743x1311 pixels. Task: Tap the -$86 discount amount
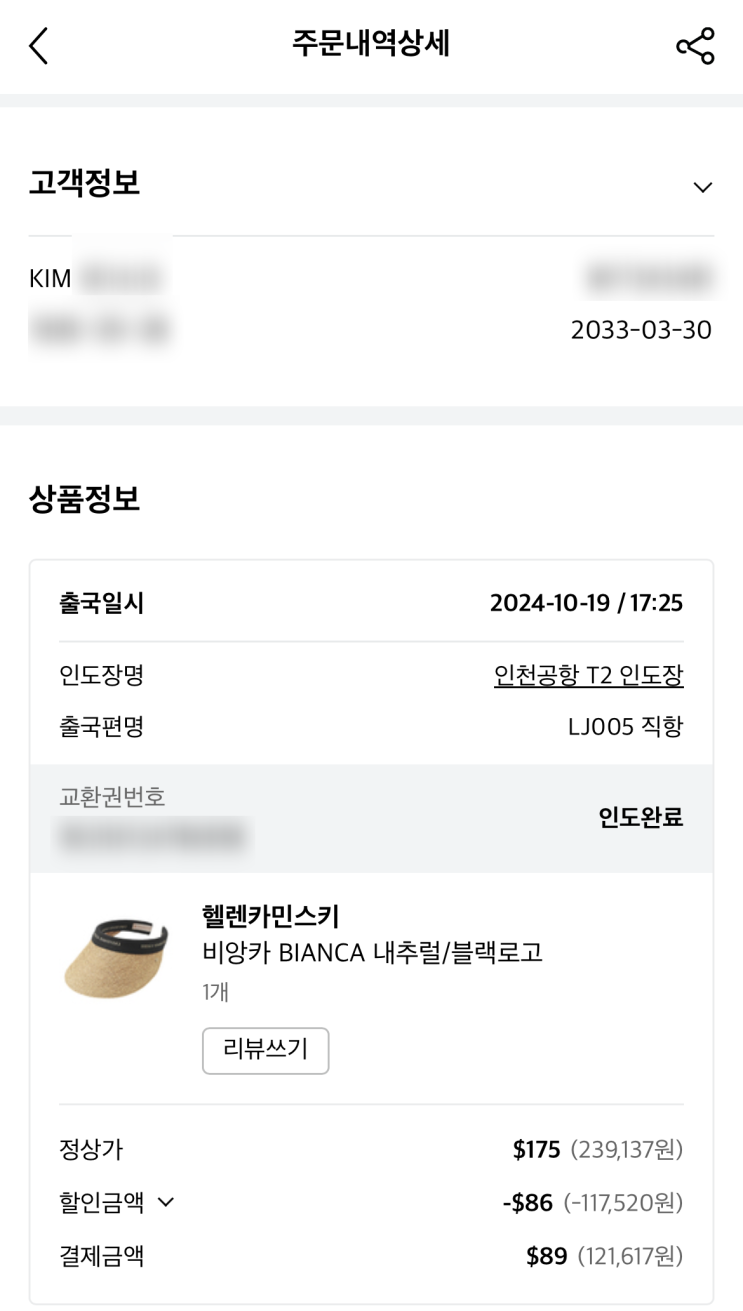tap(527, 1202)
